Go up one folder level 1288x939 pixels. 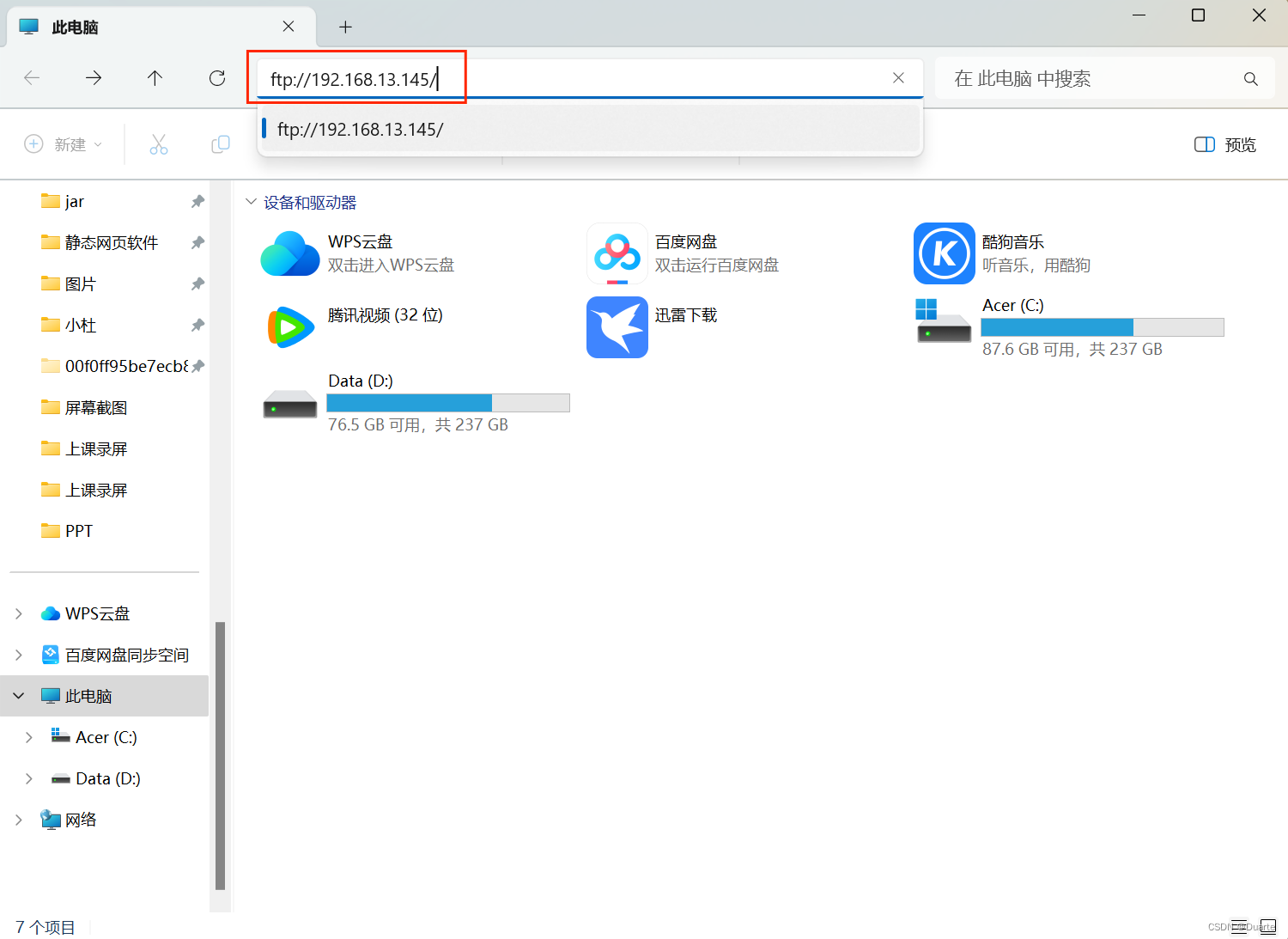[x=155, y=78]
